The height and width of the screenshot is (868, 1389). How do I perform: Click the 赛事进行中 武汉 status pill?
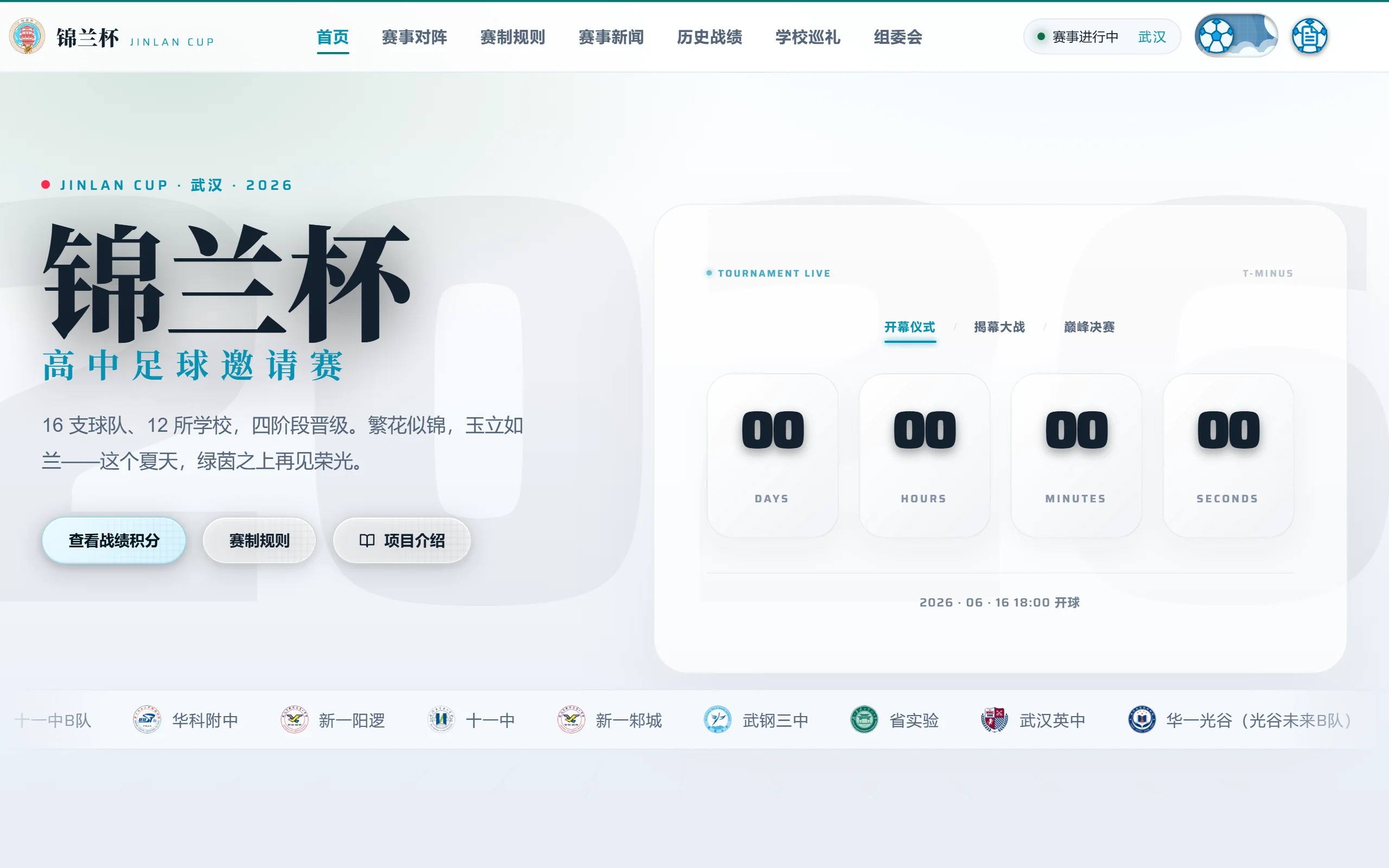tap(1101, 37)
